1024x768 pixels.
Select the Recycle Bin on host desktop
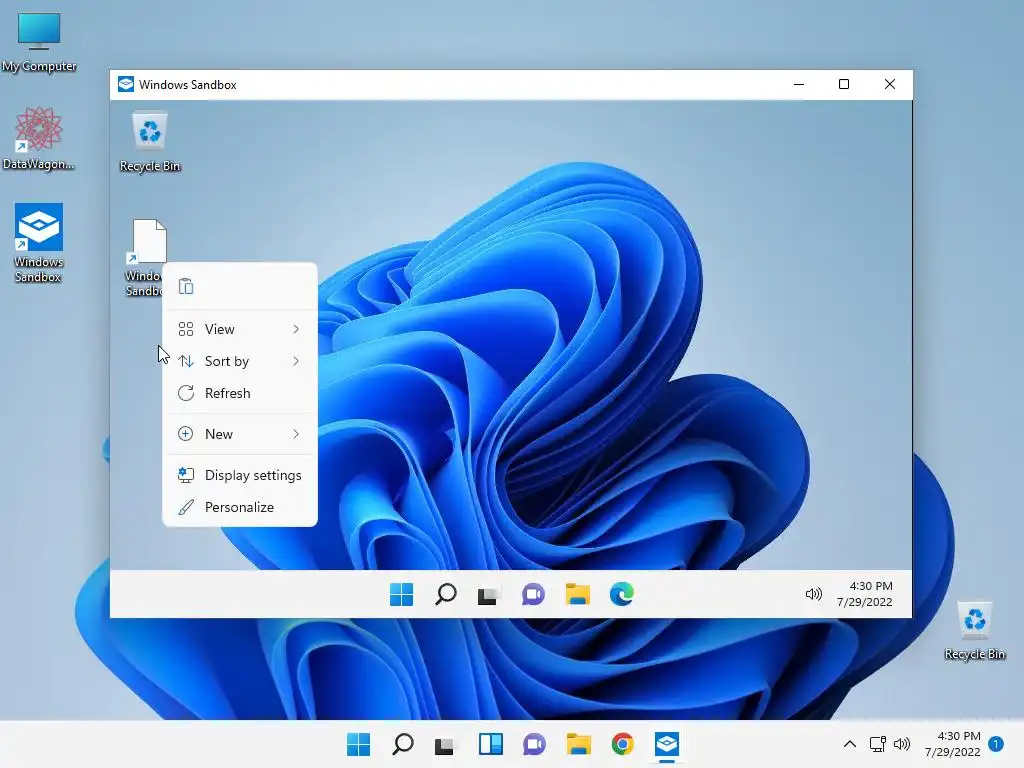[974, 631]
